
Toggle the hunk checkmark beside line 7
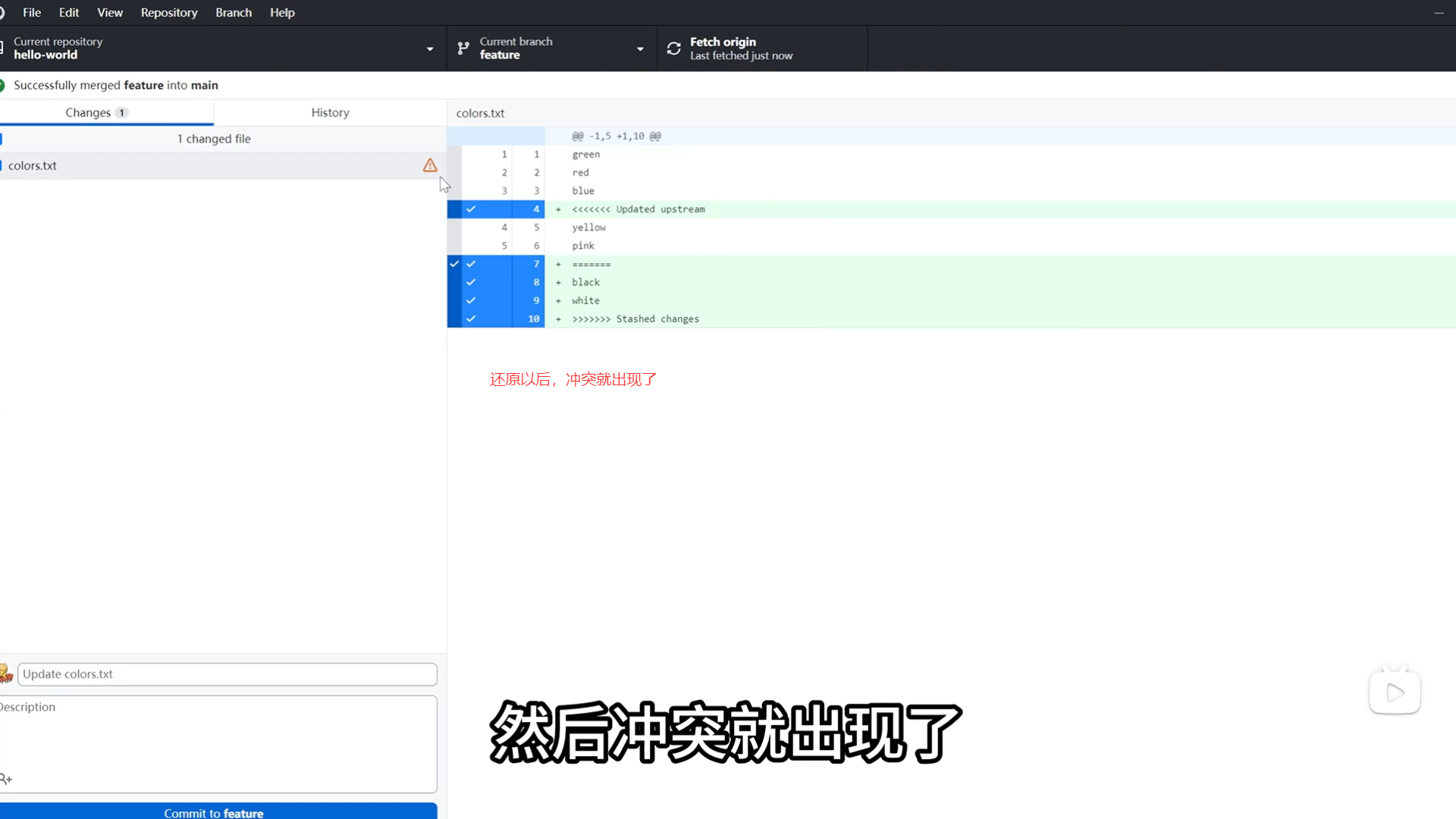(x=454, y=264)
